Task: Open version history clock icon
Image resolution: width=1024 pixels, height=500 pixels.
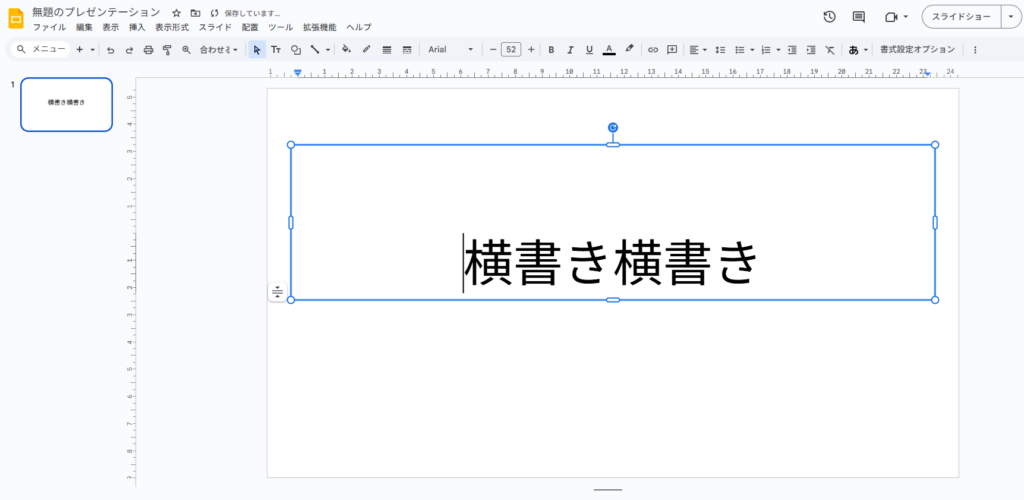Action: click(829, 17)
